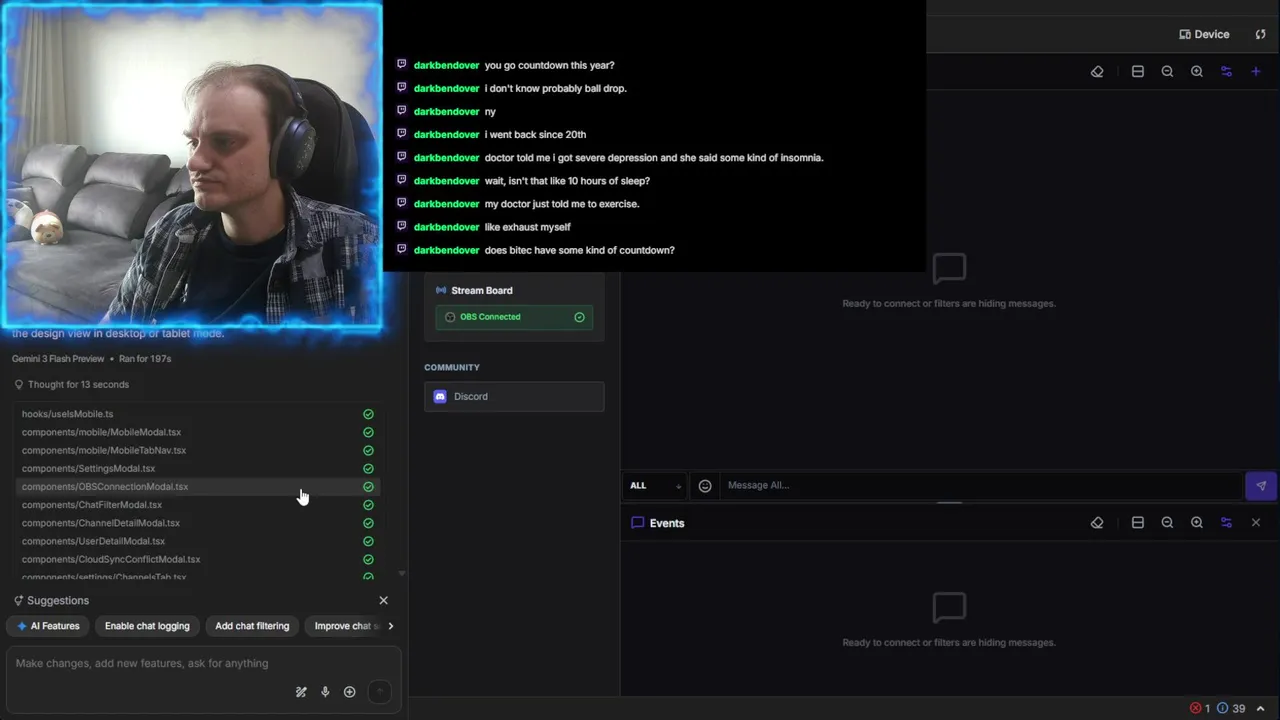Close the Events panel
Screen dimensions: 1280x720
click(1256, 523)
